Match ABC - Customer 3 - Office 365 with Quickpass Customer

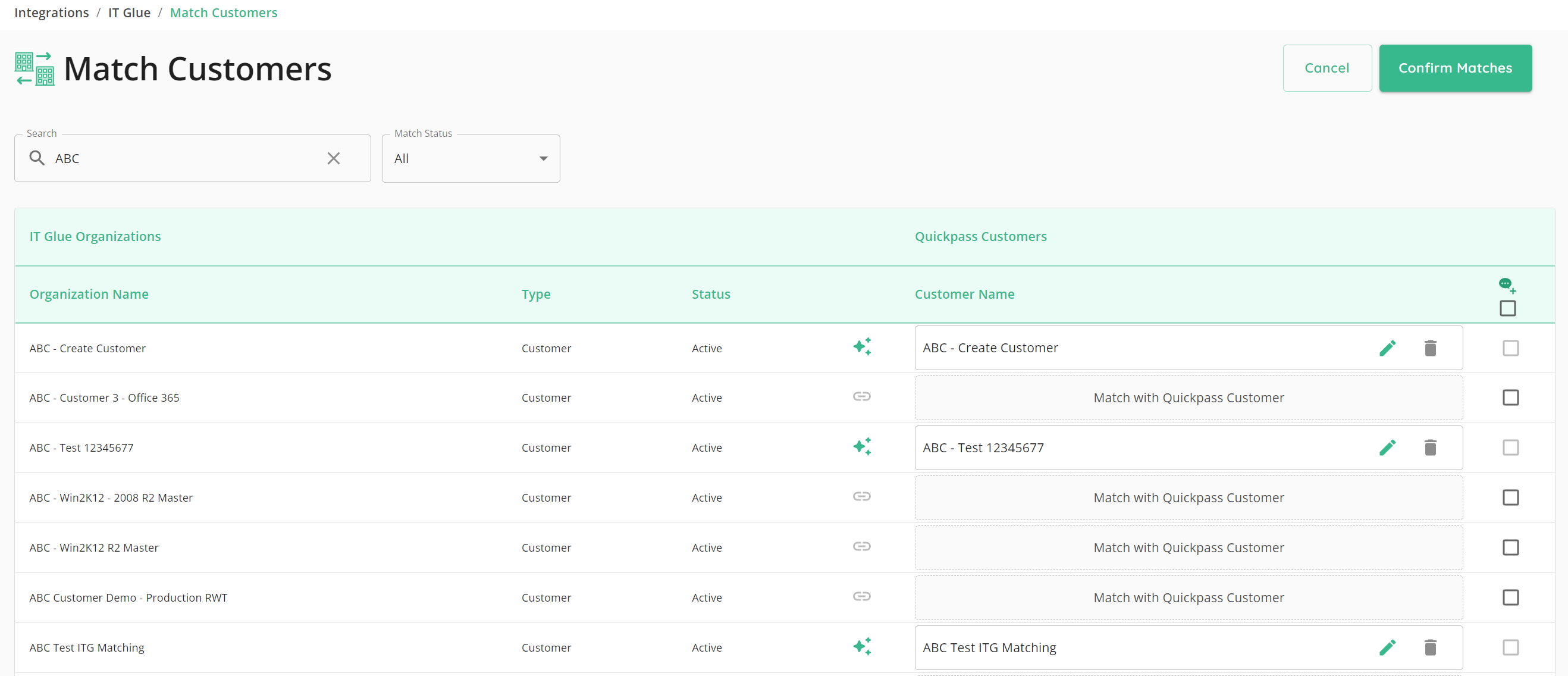1188,398
